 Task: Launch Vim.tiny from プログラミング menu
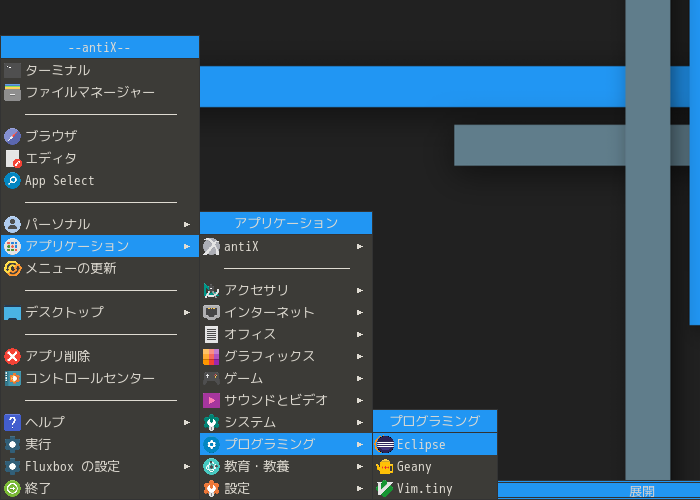tap(435, 488)
